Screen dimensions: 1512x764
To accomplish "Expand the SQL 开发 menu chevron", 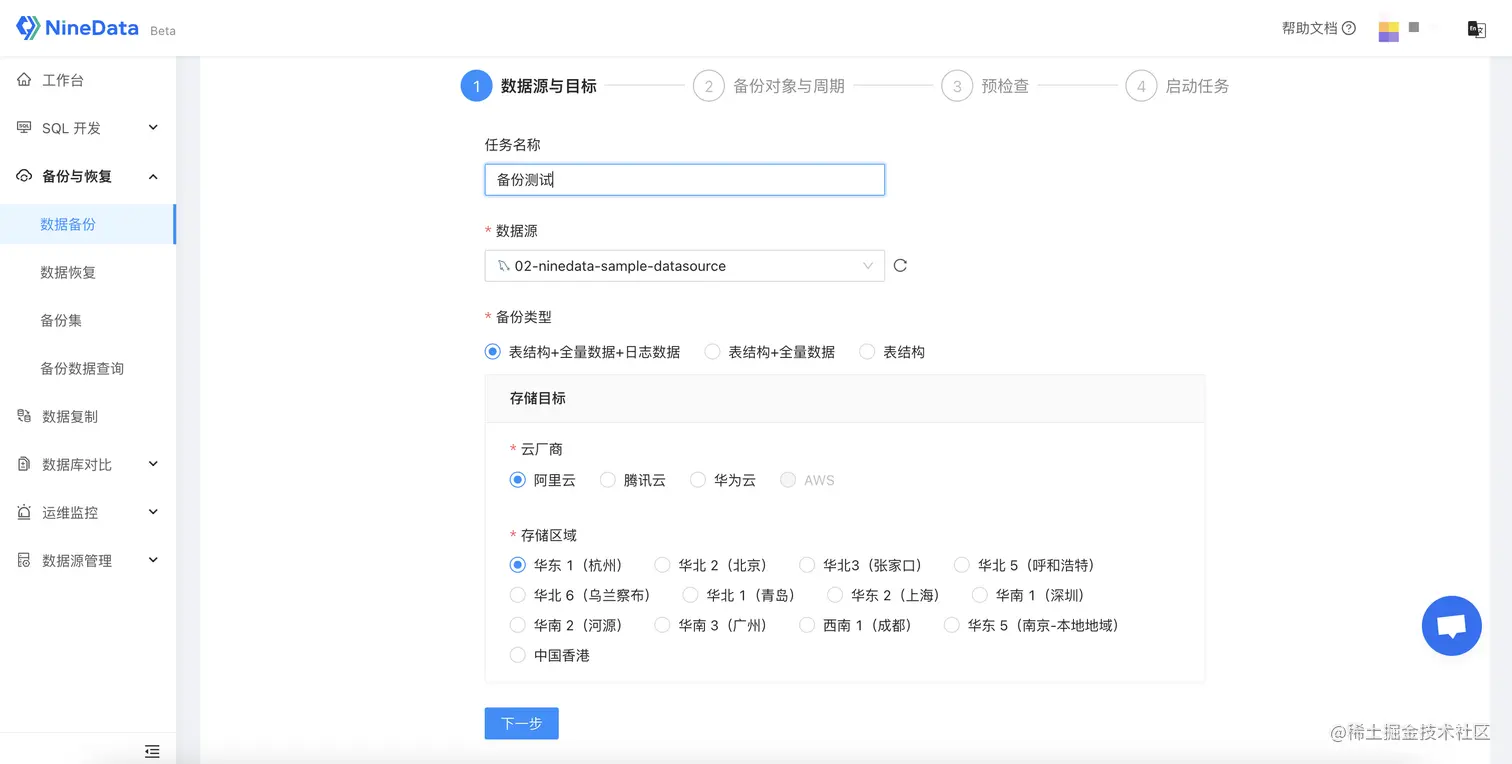I will 153,128.
